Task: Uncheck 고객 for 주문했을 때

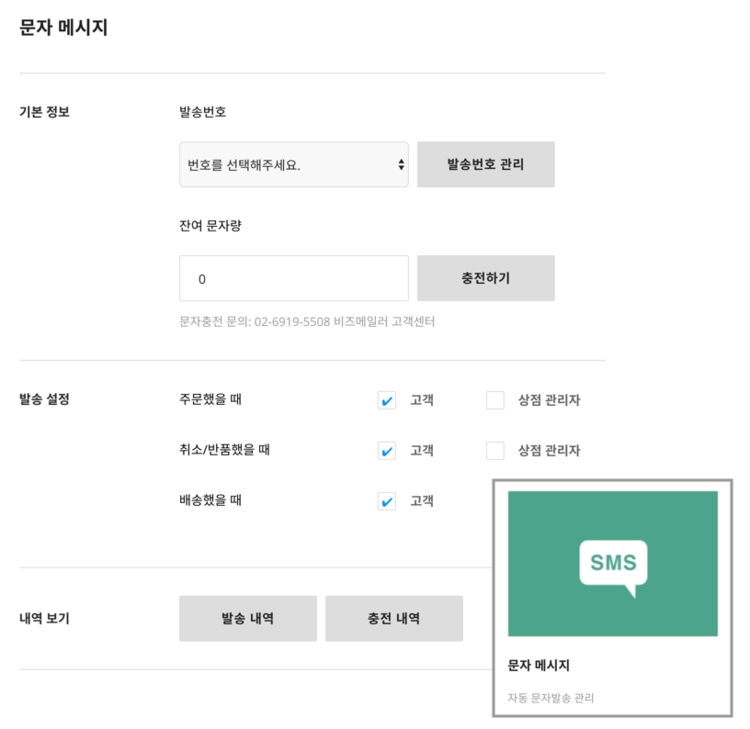Action: tap(387, 401)
